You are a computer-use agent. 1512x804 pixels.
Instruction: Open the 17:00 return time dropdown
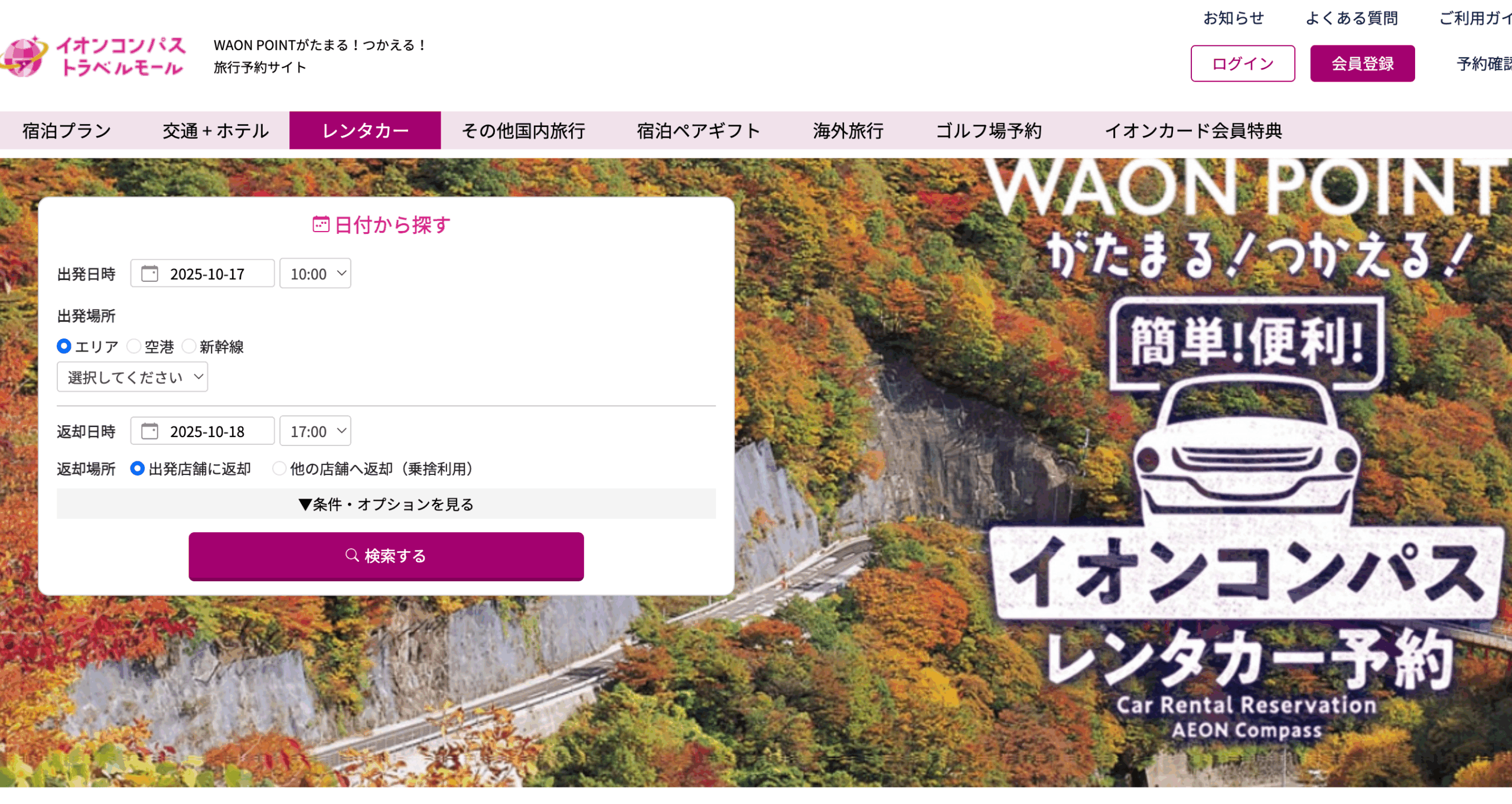point(315,431)
